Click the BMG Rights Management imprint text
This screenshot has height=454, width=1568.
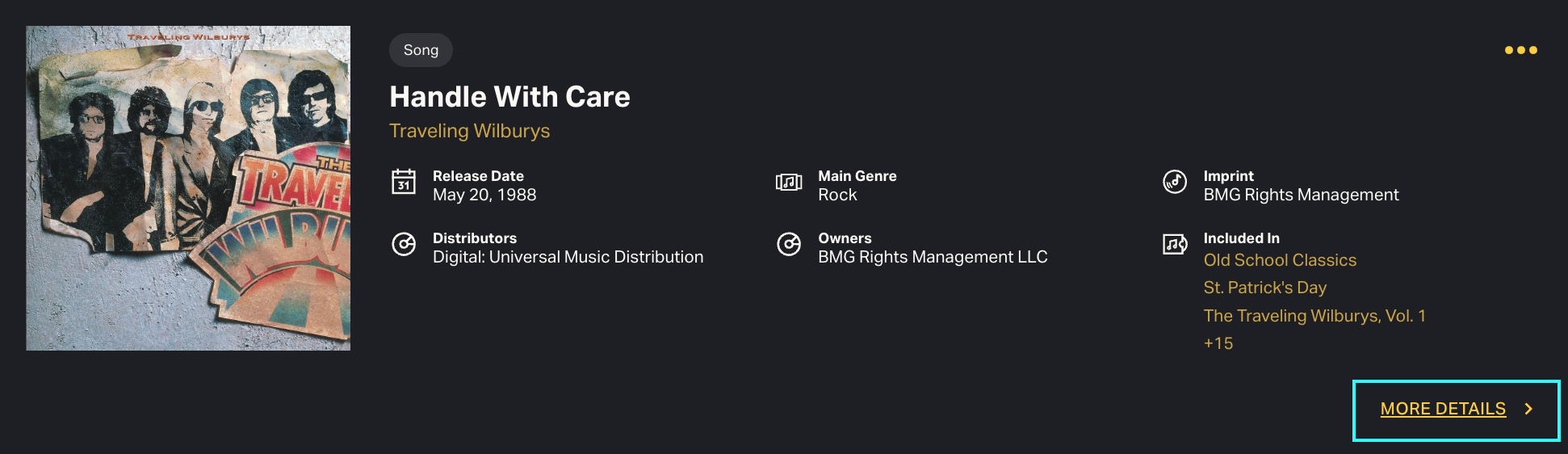[1301, 195]
